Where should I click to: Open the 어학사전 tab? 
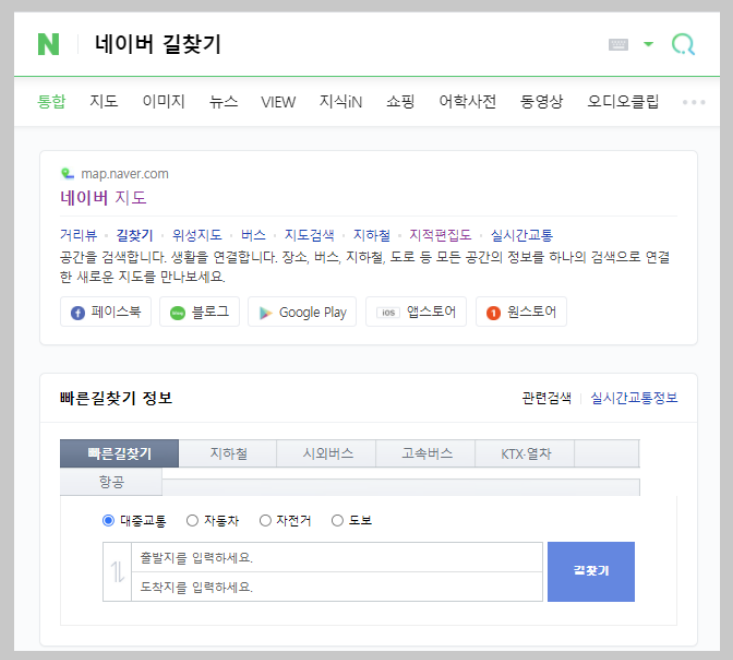(x=467, y=101)
